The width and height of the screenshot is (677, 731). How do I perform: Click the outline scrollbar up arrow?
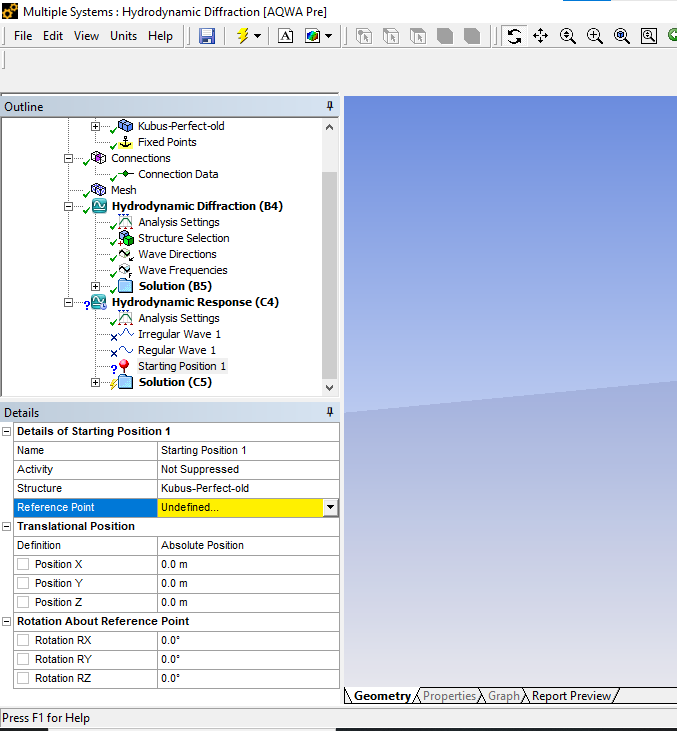[329, 127]
